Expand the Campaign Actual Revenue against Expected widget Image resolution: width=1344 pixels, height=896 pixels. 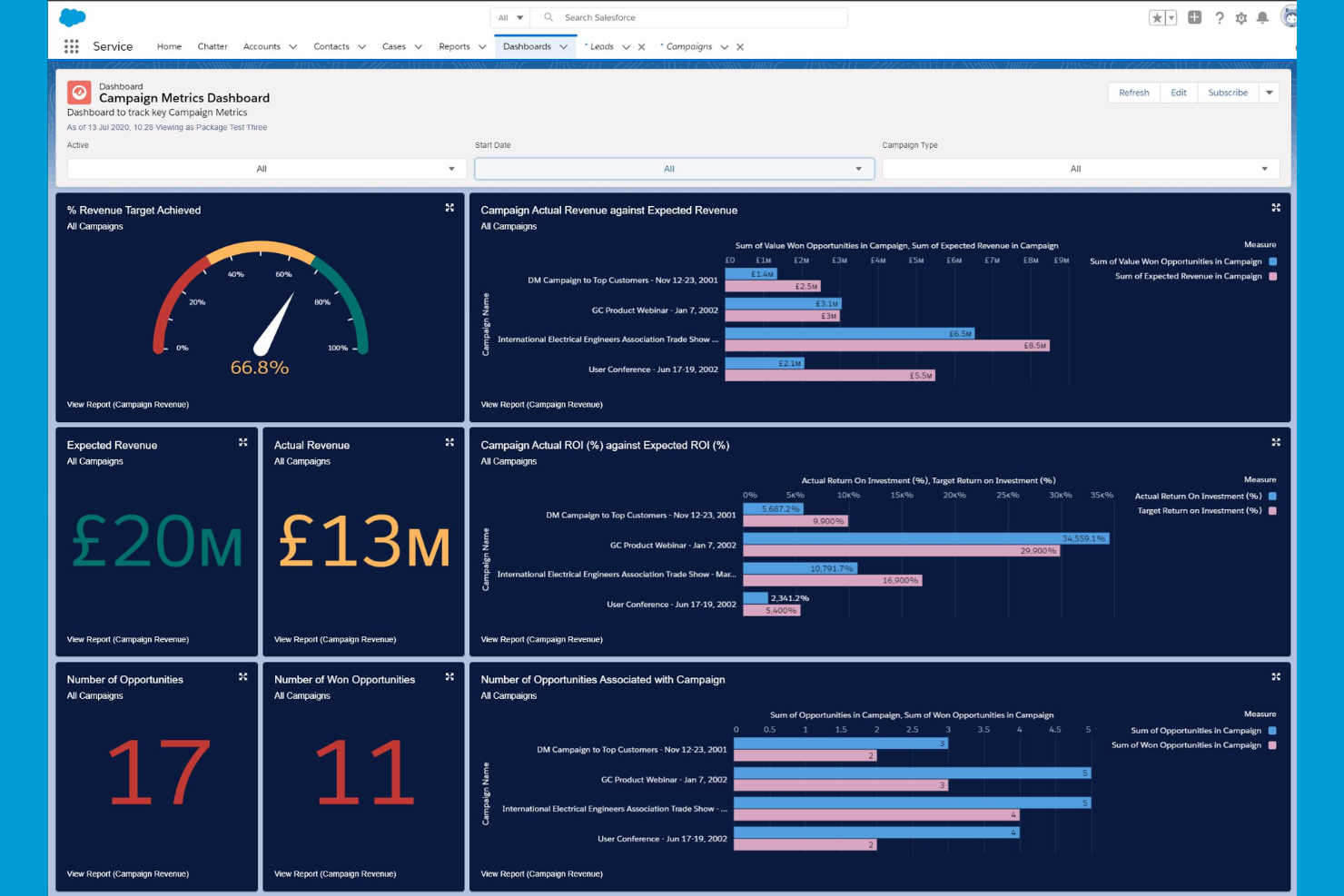point(1276,208)
